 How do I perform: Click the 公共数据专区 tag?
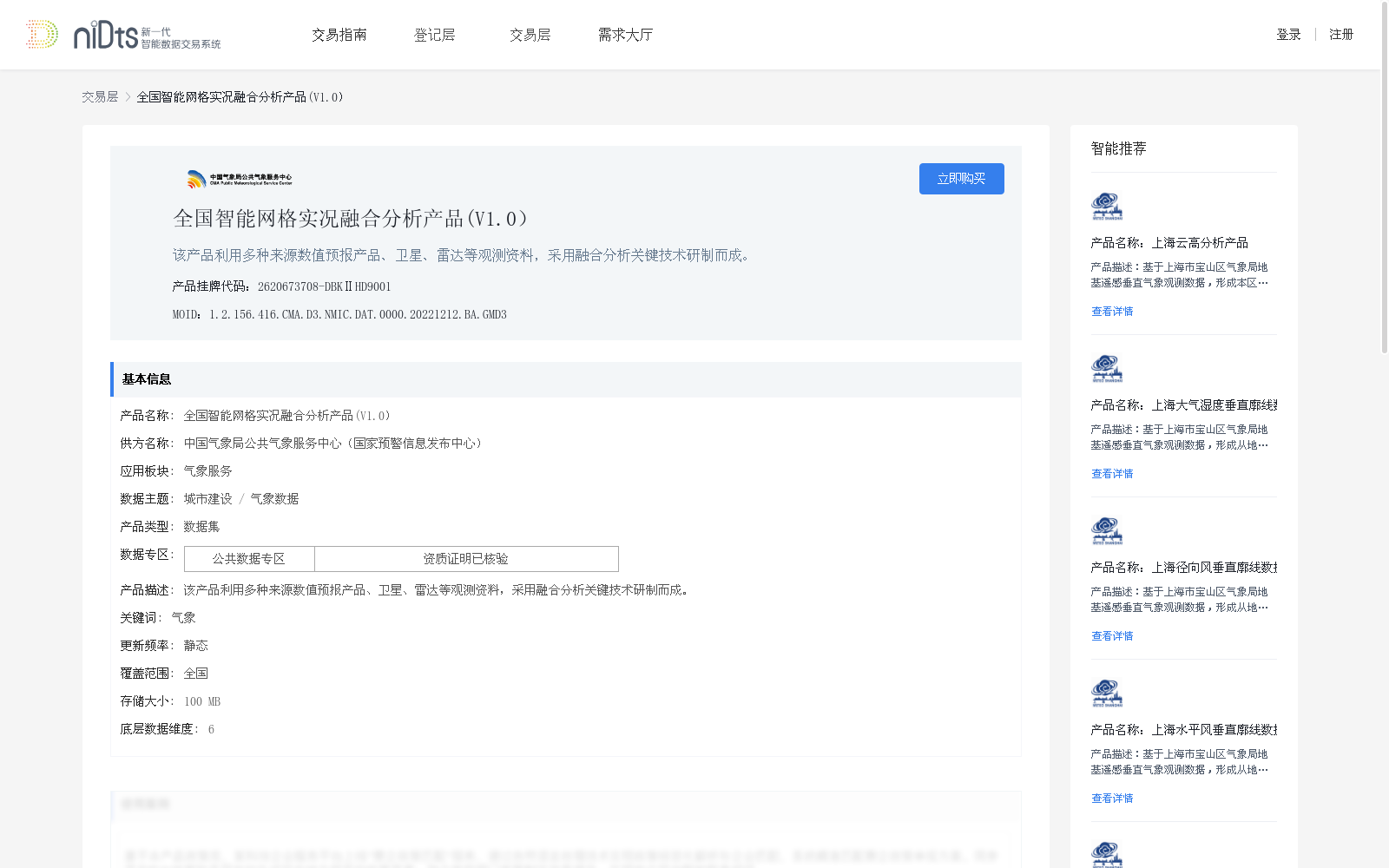[249, 559]
